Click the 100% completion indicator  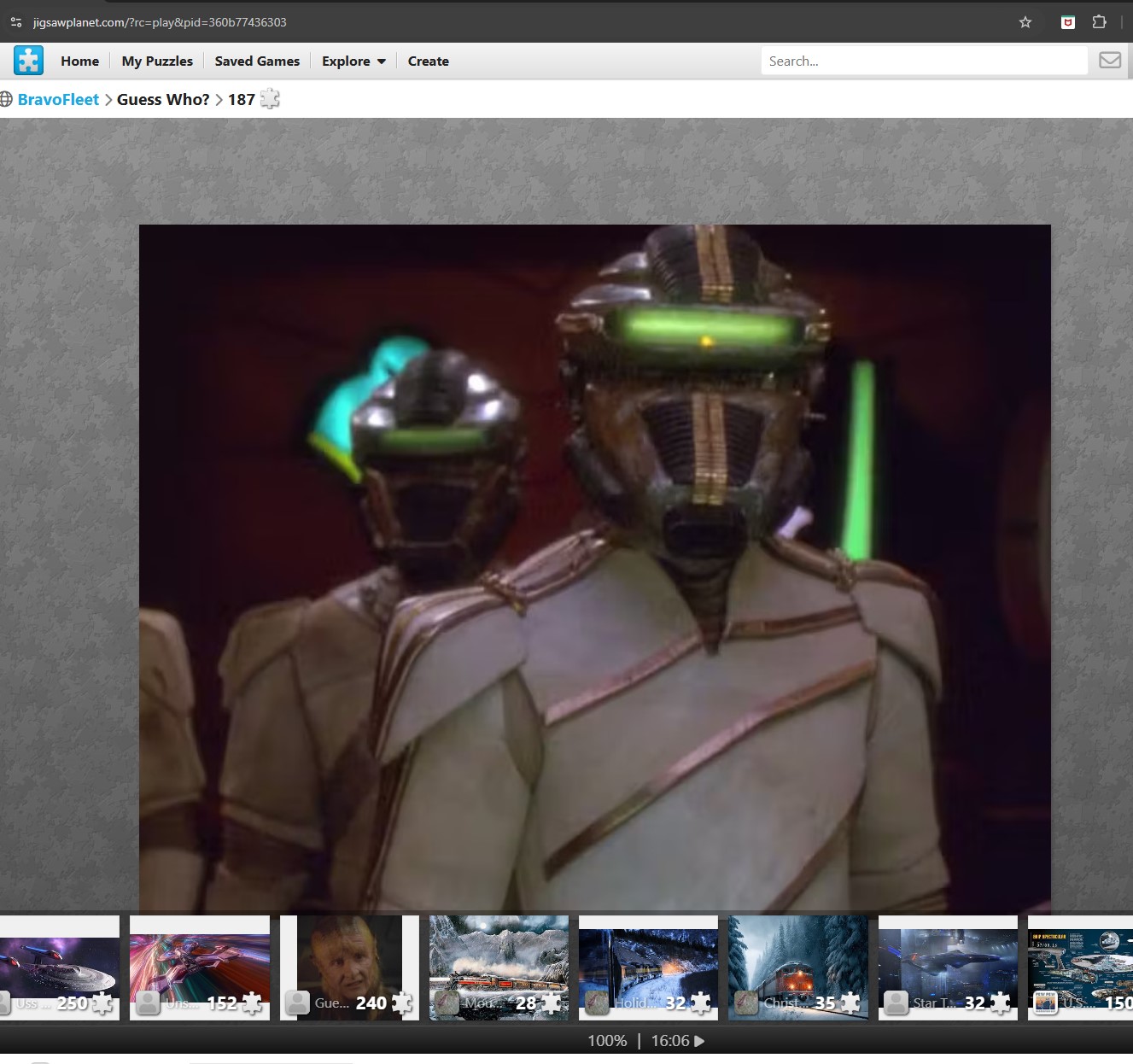(x=607, y=1041)
